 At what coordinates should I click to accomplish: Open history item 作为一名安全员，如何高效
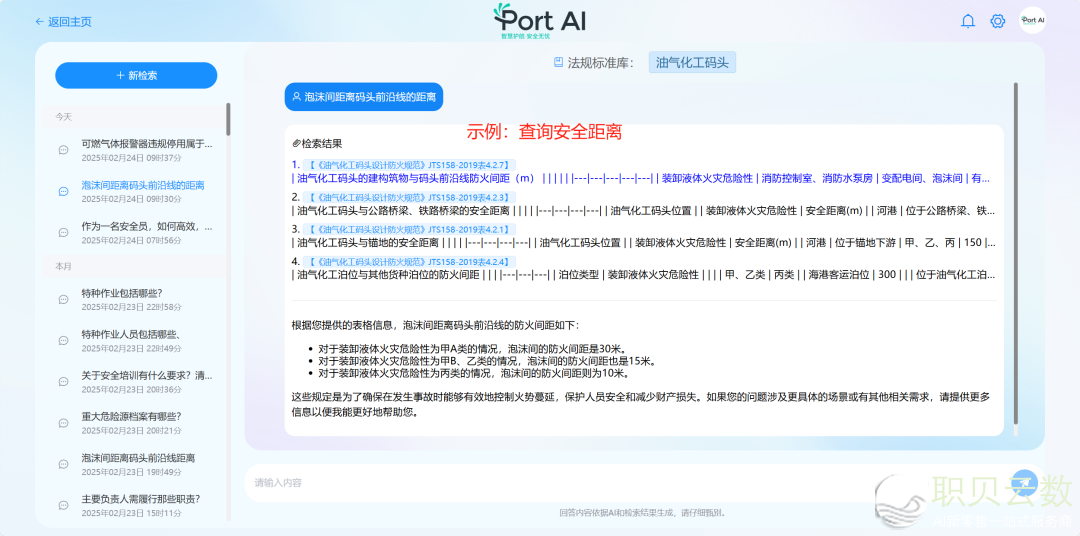pyautogui.click(x=146, y=226)
